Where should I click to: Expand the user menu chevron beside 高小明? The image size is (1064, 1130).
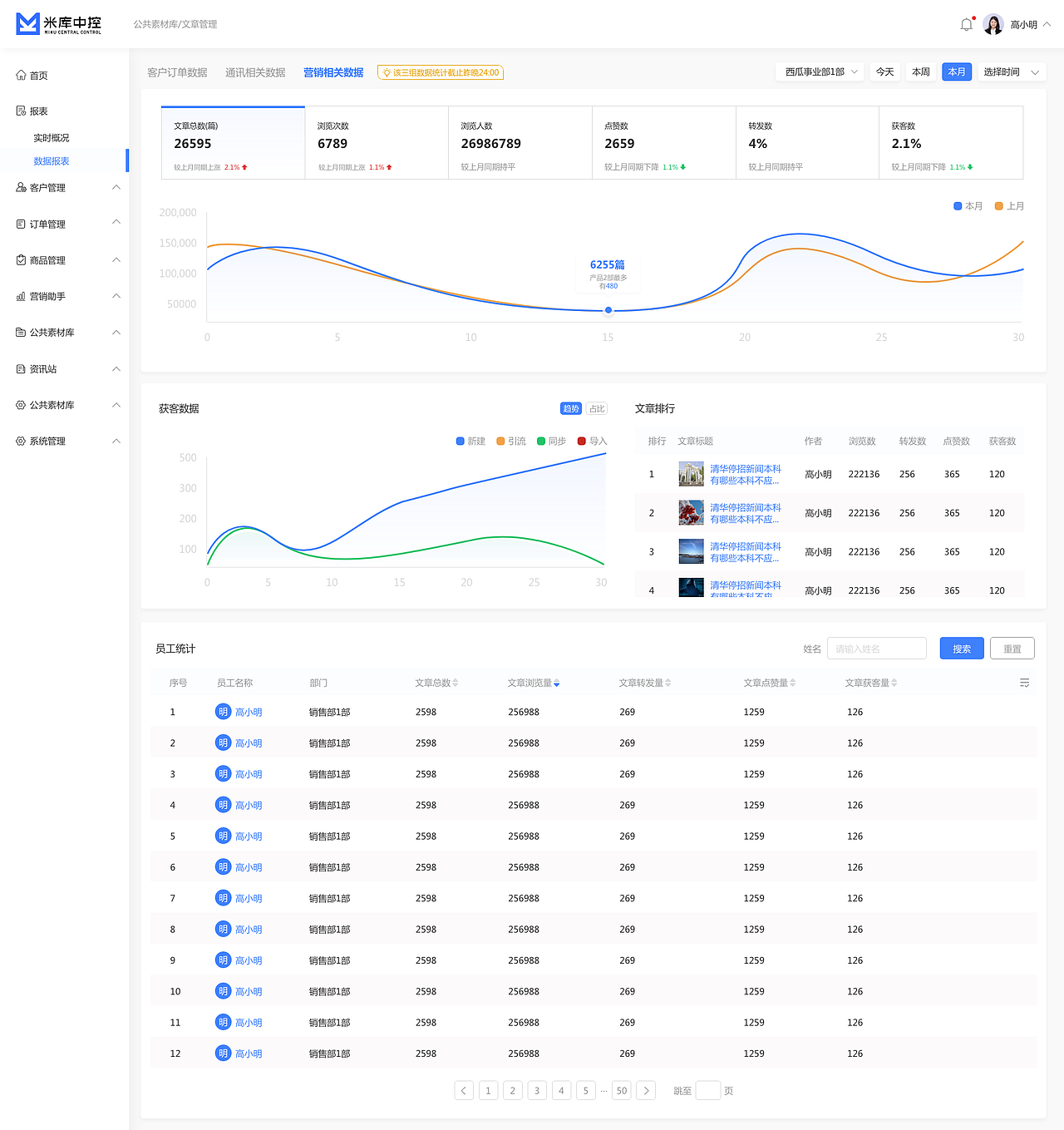point(1047,24)
